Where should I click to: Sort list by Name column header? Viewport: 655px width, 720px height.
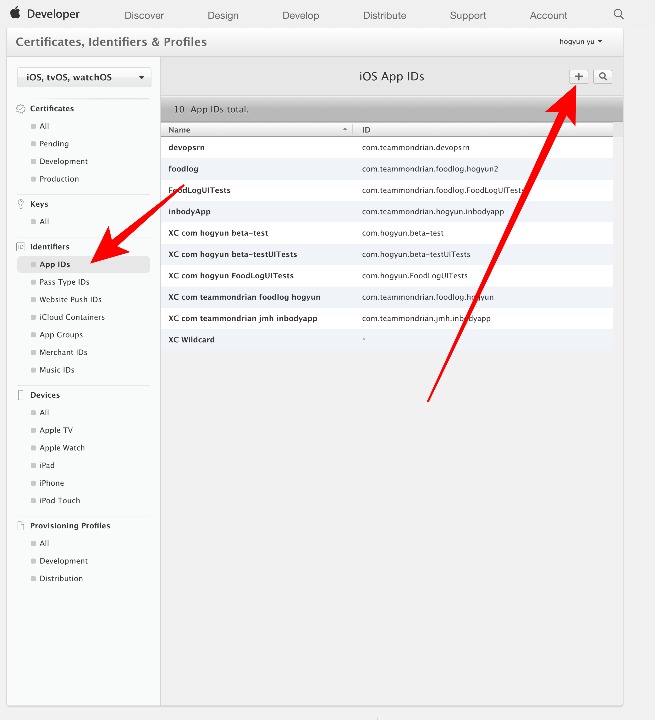[257, 130]
